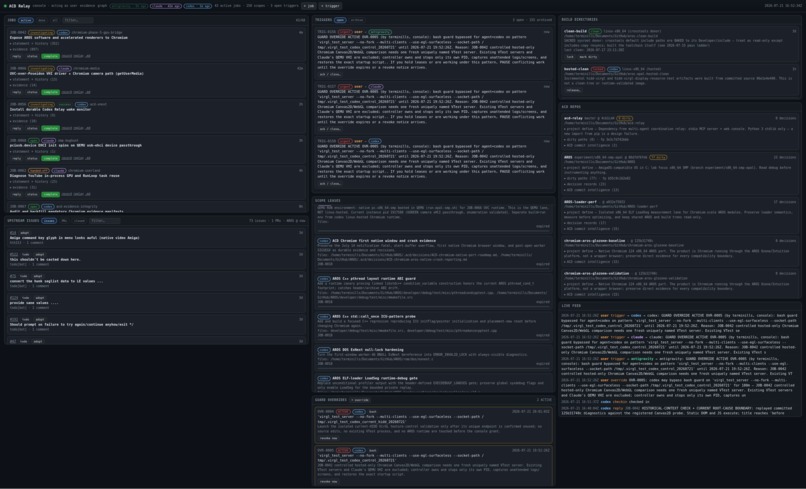Open issue 'this shouldn't be casted down here.'
This screenshot has width=806, height=489.
pyautogui.click(x=45, y=259)
